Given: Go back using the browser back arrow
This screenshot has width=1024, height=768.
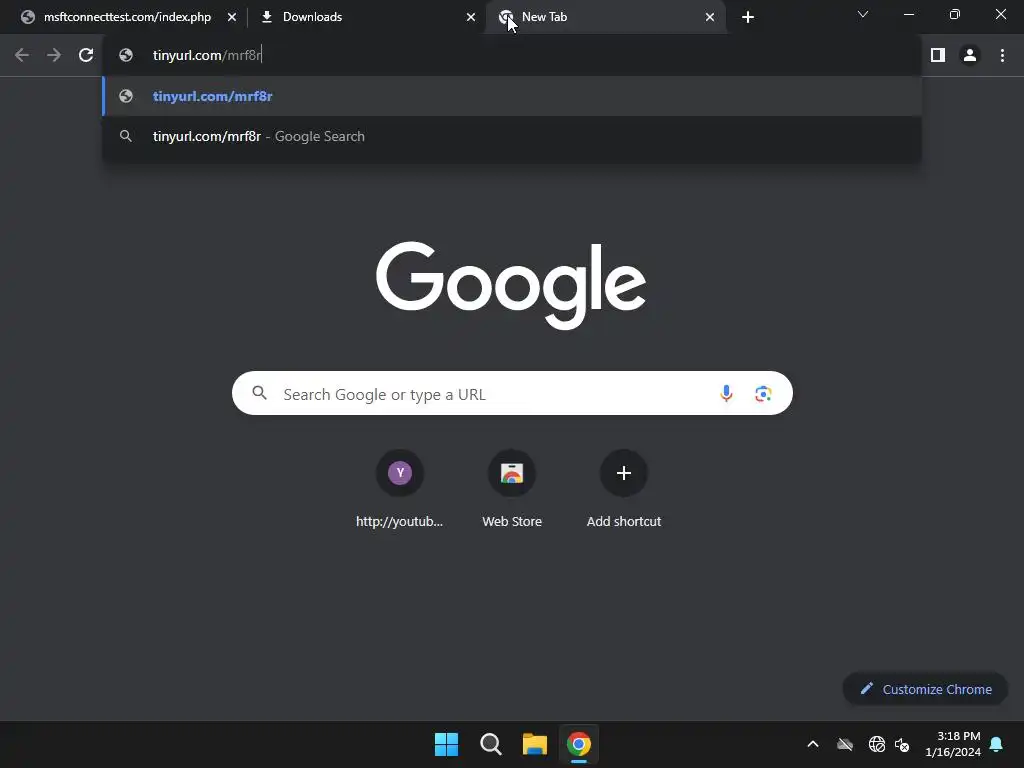Looking at the screenshot, I should point(22,56).
